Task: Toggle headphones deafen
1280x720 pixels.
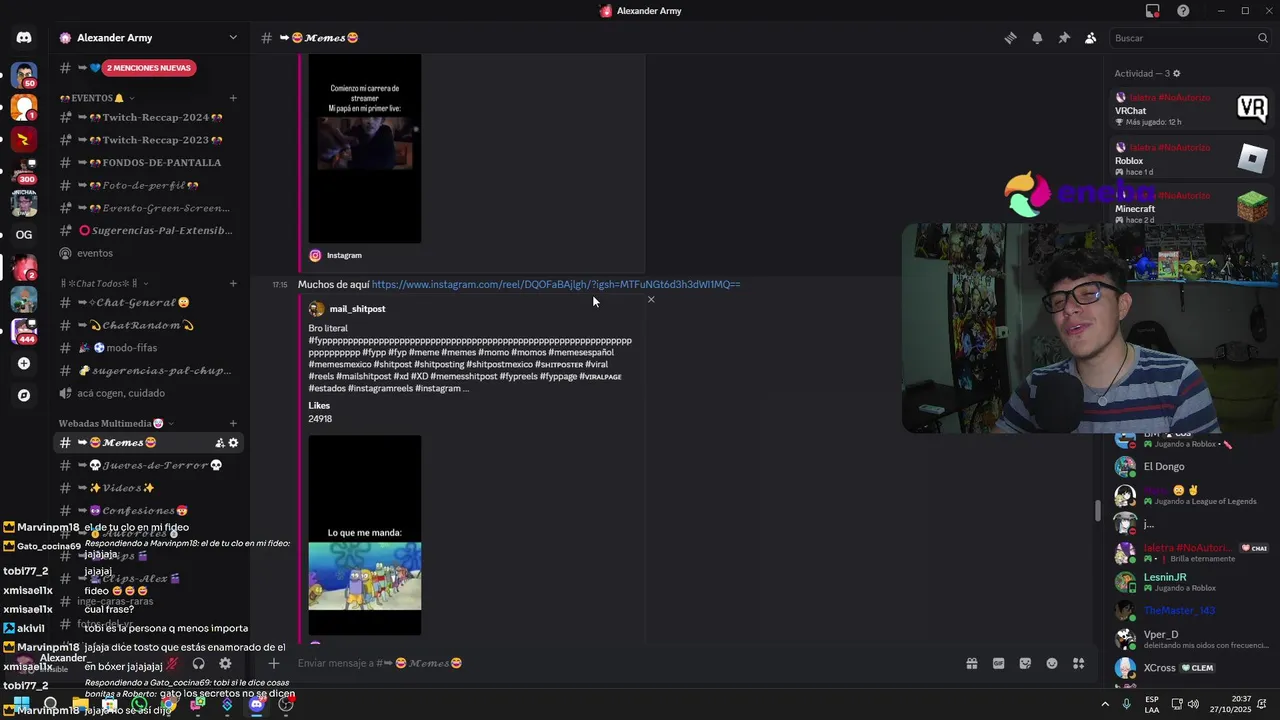Action: click(198, 663)
